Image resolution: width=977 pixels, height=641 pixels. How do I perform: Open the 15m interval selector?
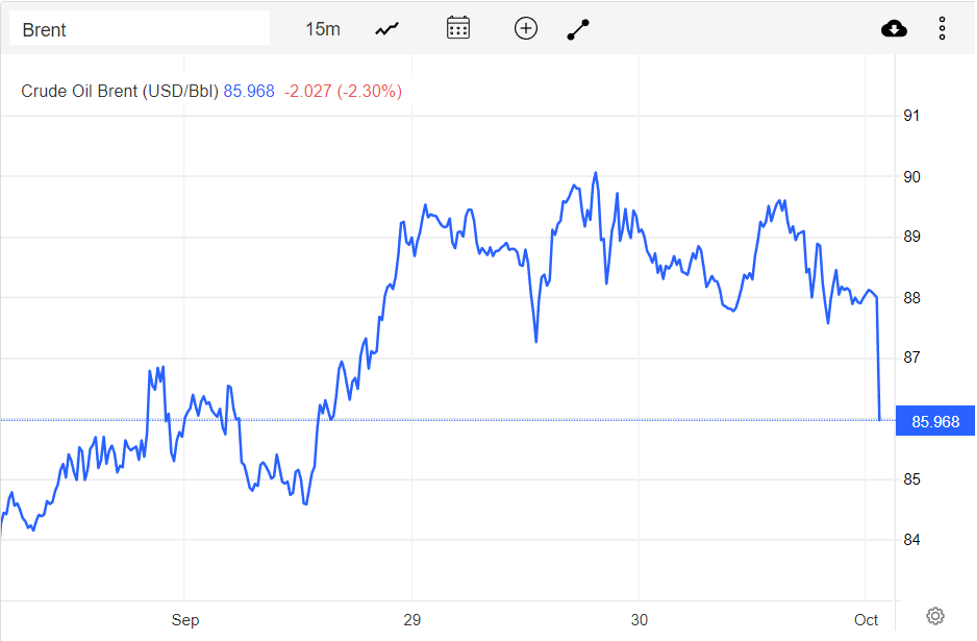coord(322,29)
